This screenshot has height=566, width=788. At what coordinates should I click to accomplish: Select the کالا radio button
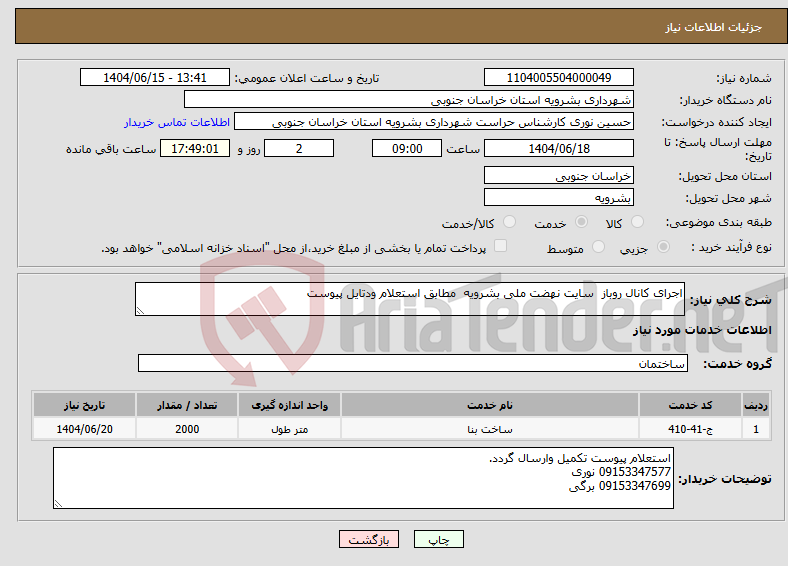click(637, 222)
